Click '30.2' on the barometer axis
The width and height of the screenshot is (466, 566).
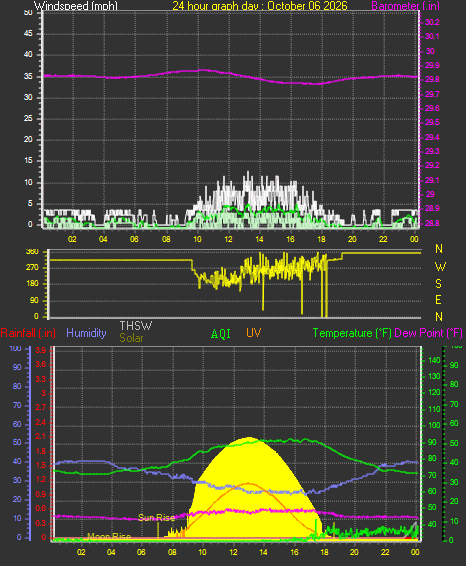click(x=432, y=22)
